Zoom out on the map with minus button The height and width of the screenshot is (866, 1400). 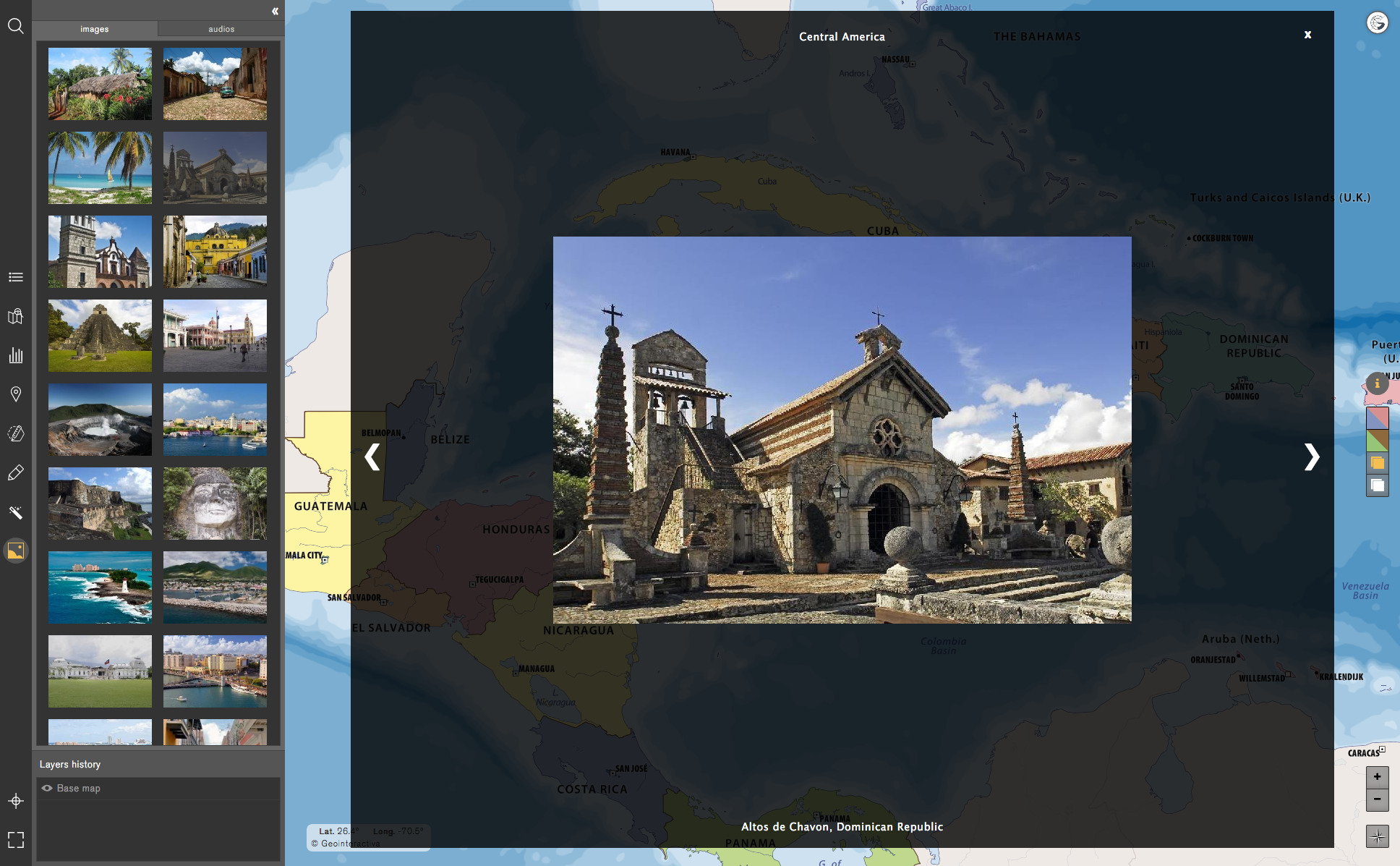(1377, 799)
